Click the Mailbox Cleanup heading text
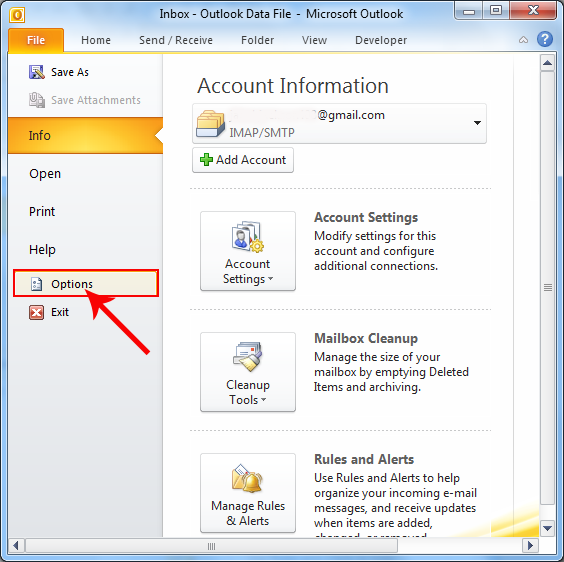The width and height of the screenshot is (564, 562). click(x=366, y=338)
